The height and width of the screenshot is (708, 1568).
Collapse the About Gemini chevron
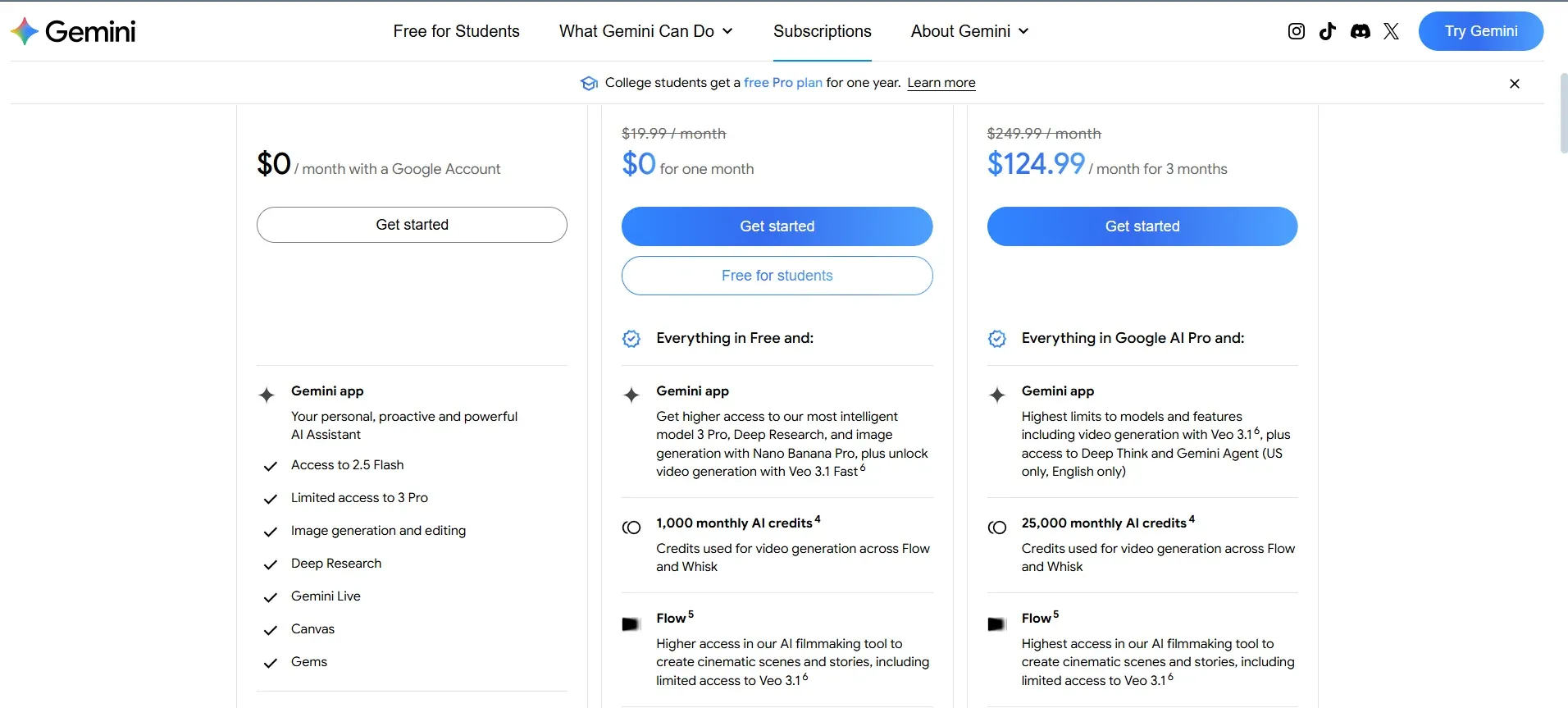1025,31
